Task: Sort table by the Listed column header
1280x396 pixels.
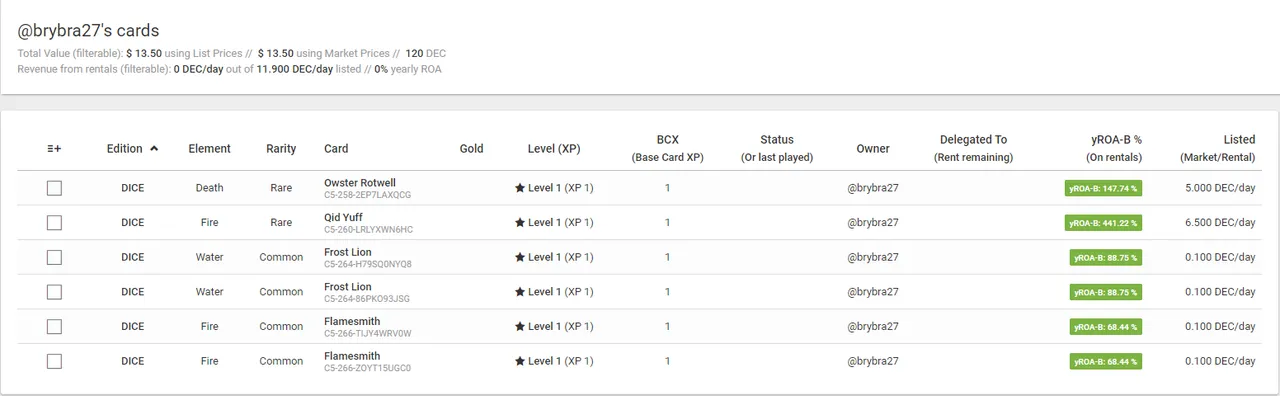Action: point(1239,140)
